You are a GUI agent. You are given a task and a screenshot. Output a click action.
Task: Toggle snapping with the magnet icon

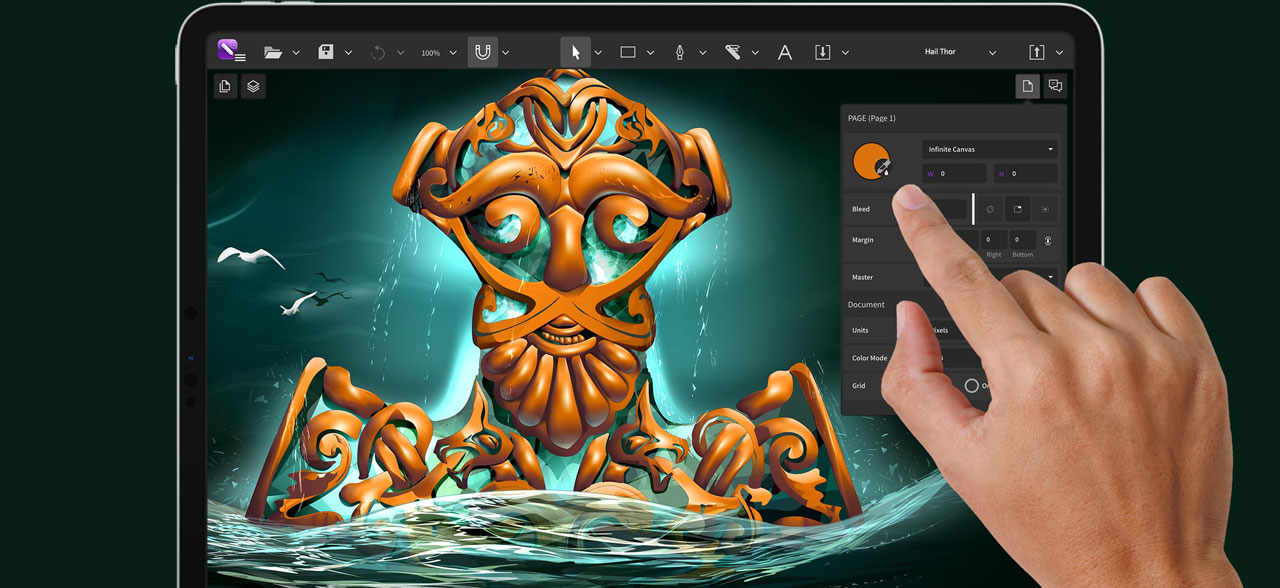point(481,51)
